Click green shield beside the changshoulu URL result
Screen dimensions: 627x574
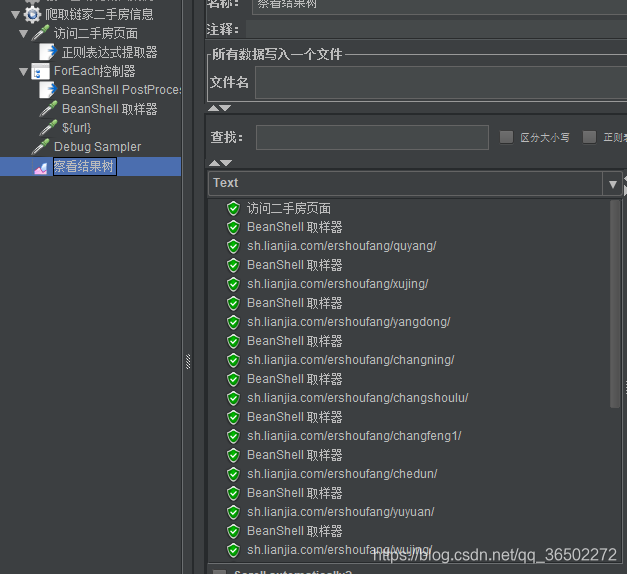click(234, 398)
